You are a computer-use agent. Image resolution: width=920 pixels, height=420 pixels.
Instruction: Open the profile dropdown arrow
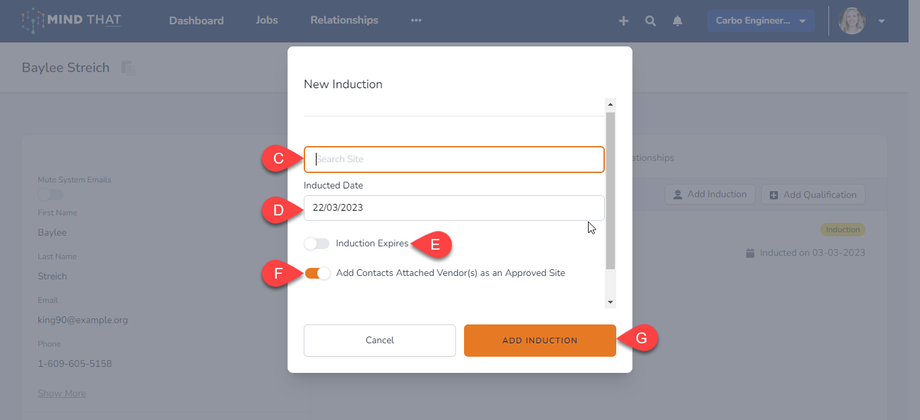coord(881,21)
